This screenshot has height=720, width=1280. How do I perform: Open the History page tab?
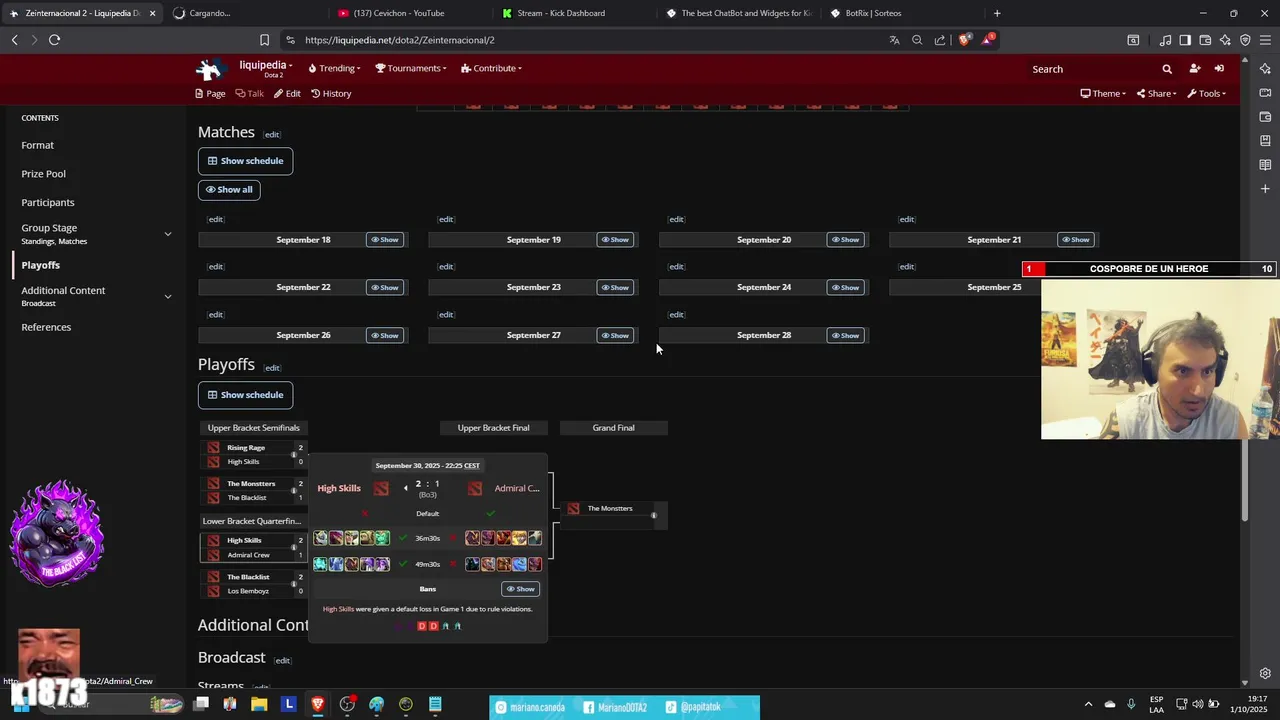tap(331, 93)
